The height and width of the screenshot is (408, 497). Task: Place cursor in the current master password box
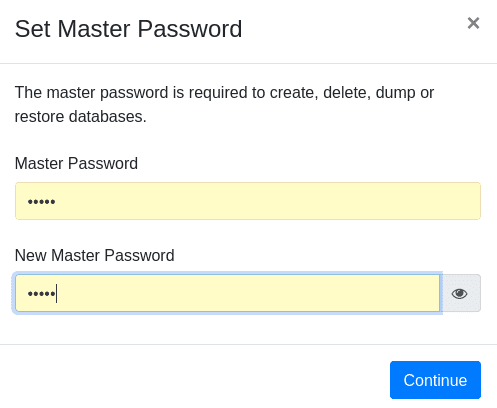(248, 201)
